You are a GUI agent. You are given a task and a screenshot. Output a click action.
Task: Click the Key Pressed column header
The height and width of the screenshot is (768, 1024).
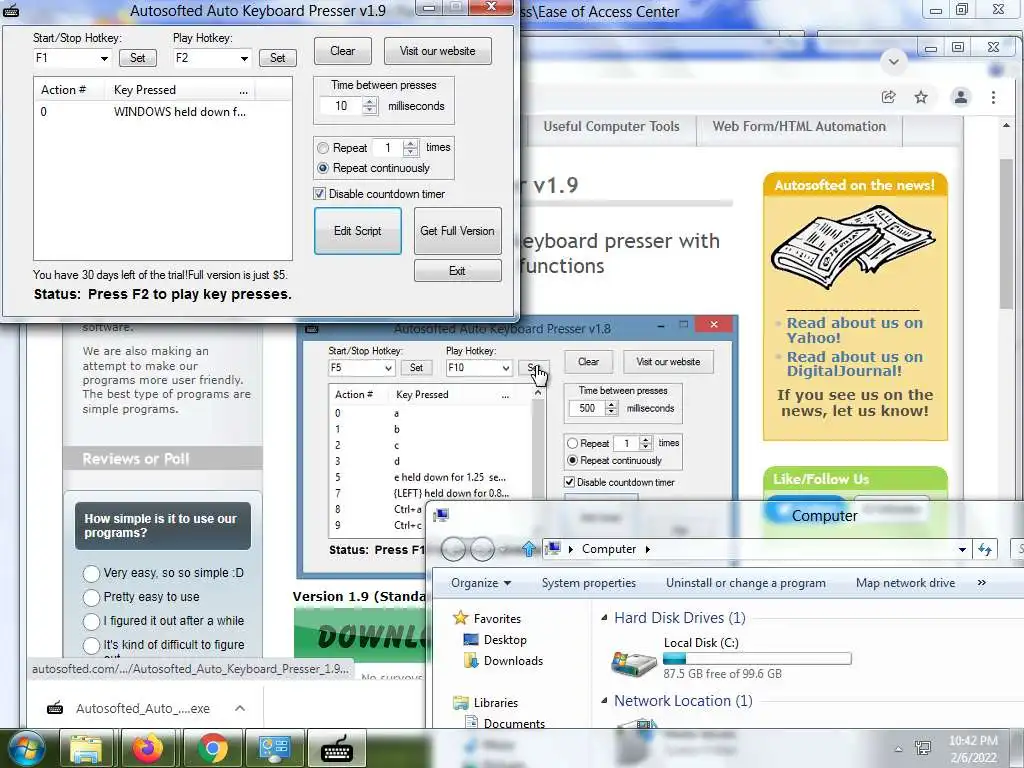[145, 90]
